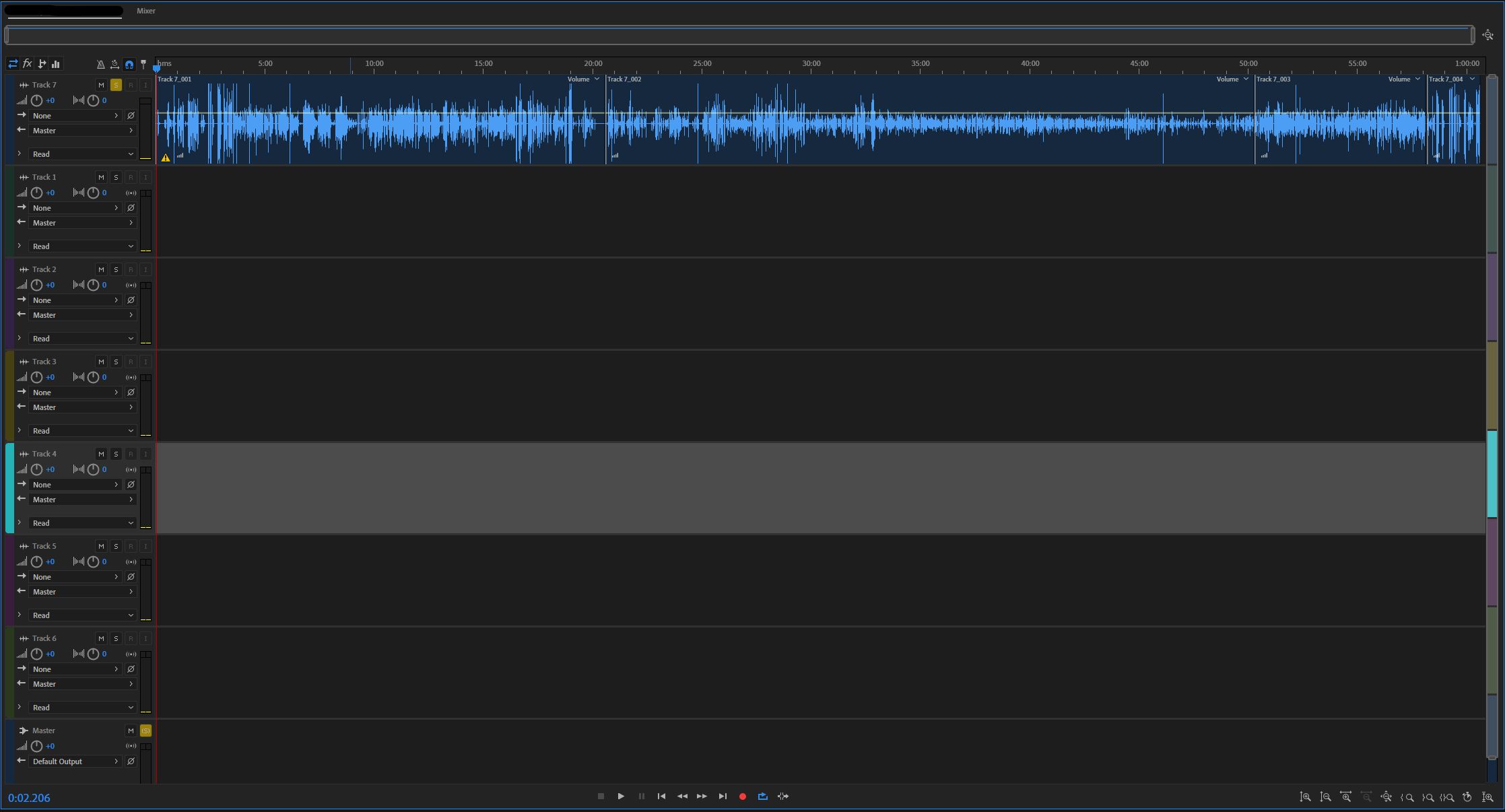Screen dimensions: 1505x812
Task: Show the Sends track controls
Action: (x=42, y=64)
